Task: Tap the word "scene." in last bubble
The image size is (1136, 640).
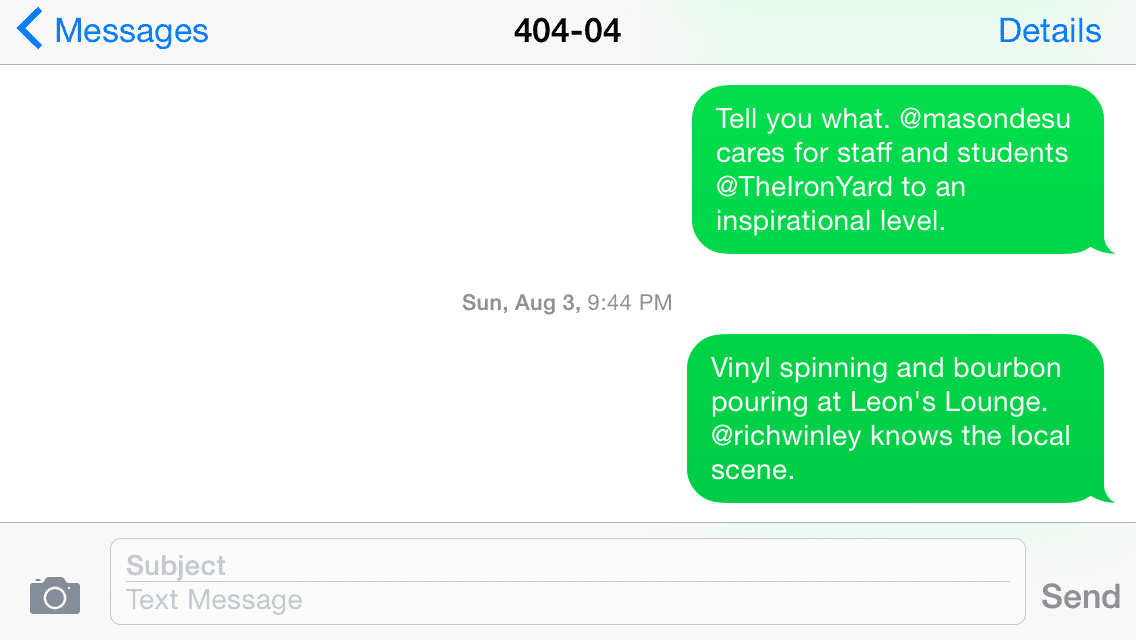Action: pos(752,470)
